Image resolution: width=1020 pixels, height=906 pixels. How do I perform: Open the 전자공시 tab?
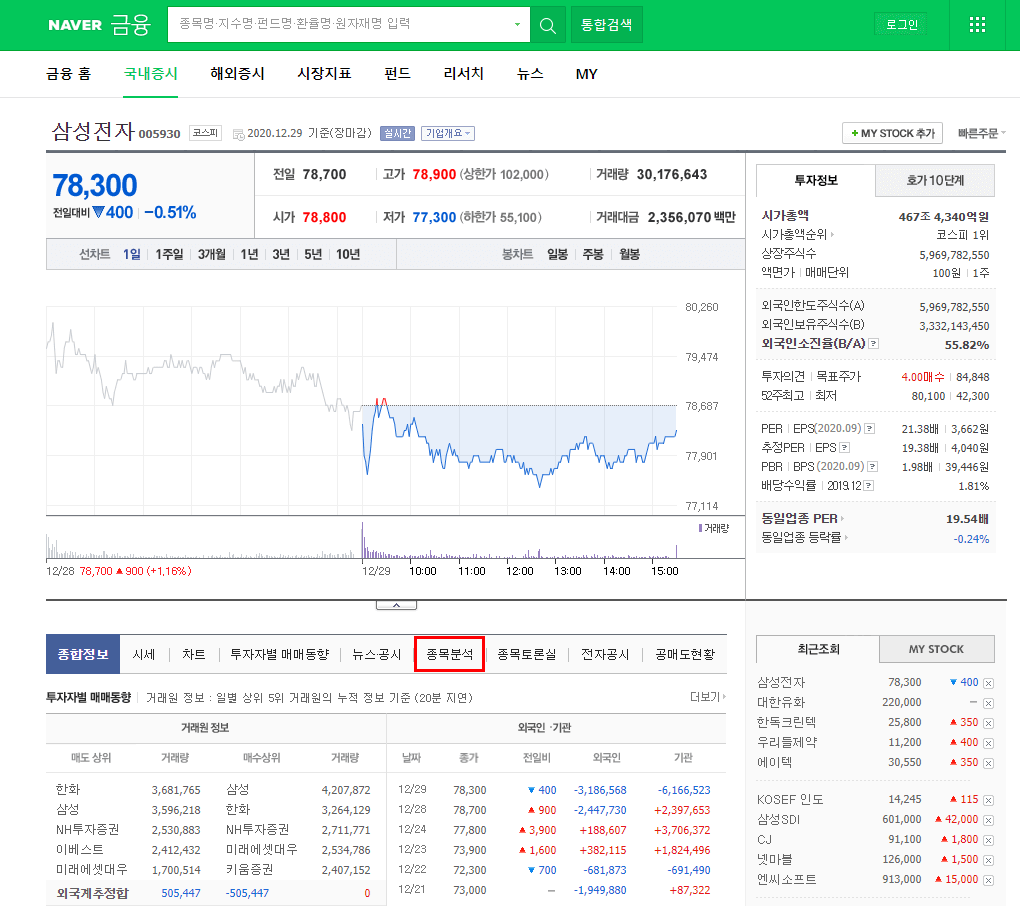point(605,654)
